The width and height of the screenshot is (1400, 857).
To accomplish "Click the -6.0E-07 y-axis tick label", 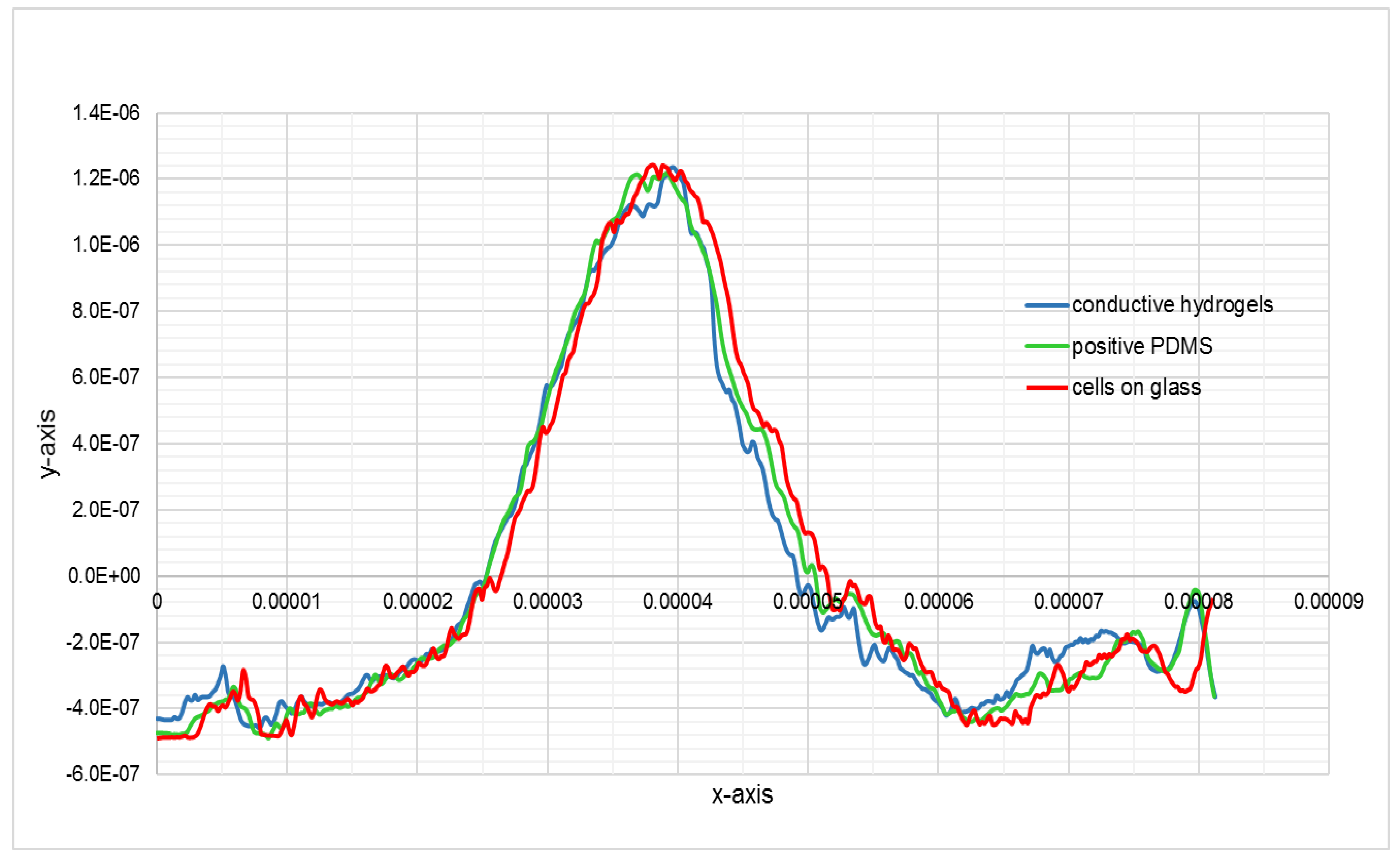I will point(103,773).
